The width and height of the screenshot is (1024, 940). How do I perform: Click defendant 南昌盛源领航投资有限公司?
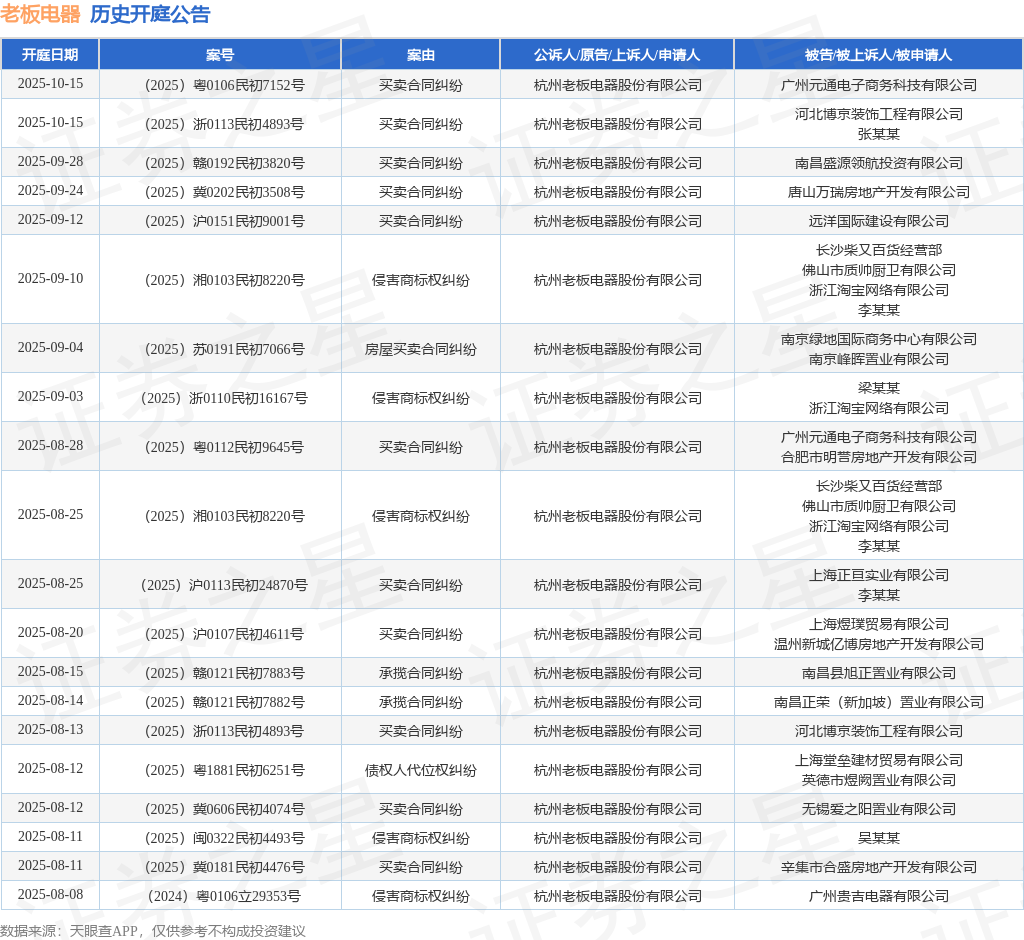click(x=878, y=163)
